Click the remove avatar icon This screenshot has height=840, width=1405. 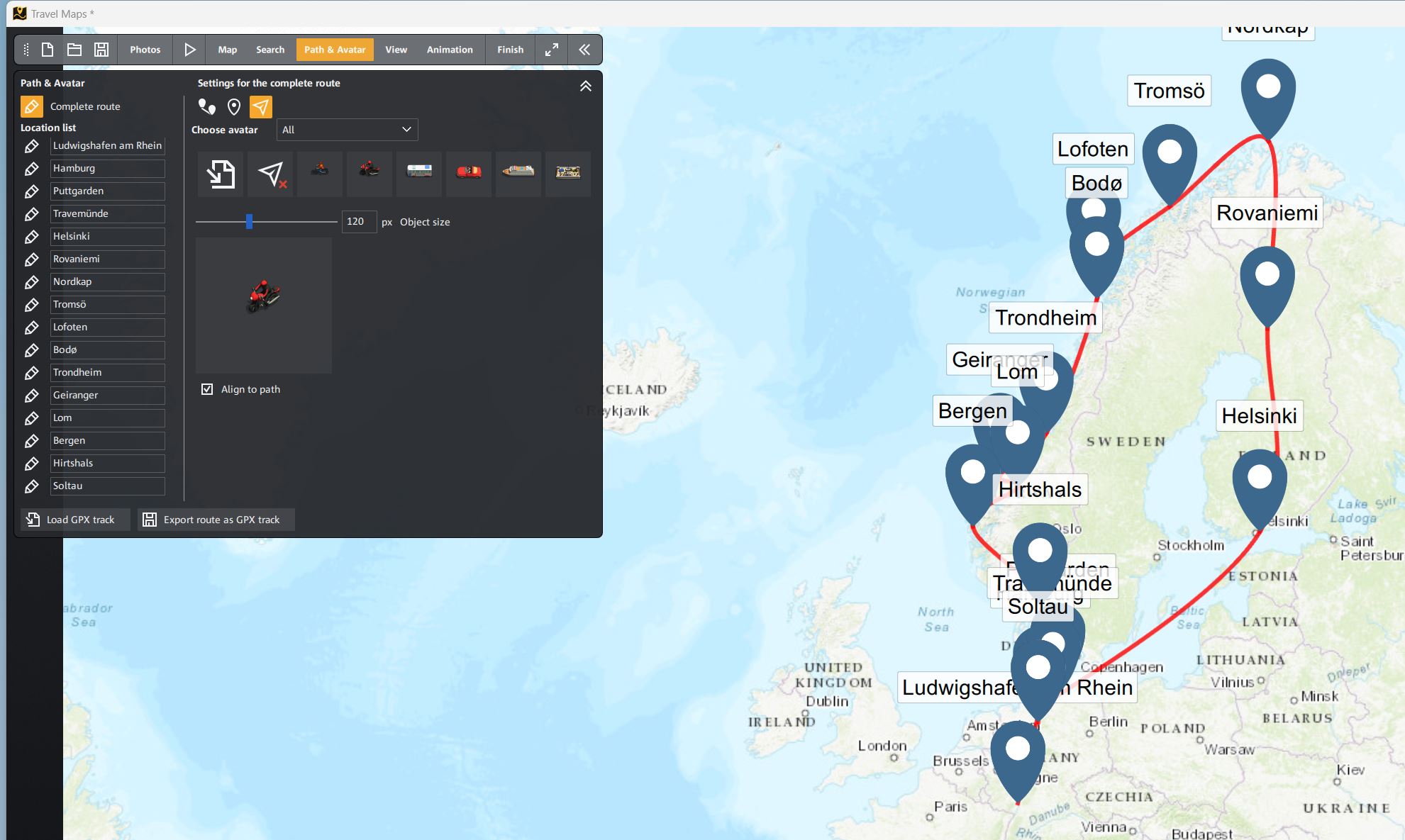pyautogui.click(x=271, y=174)
